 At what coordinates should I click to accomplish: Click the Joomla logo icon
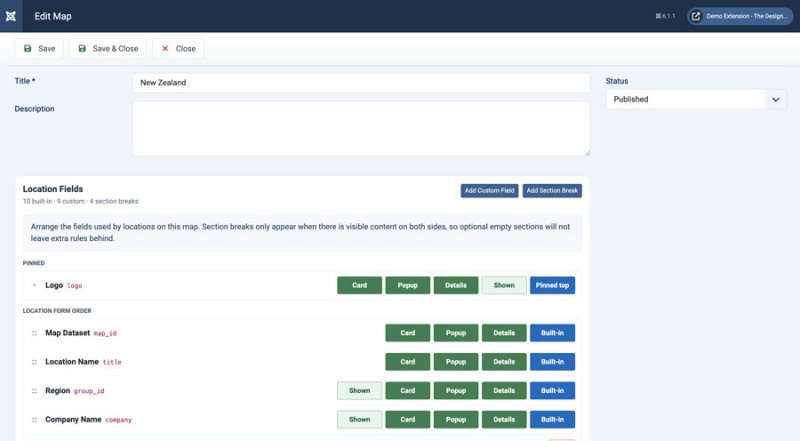11,16
